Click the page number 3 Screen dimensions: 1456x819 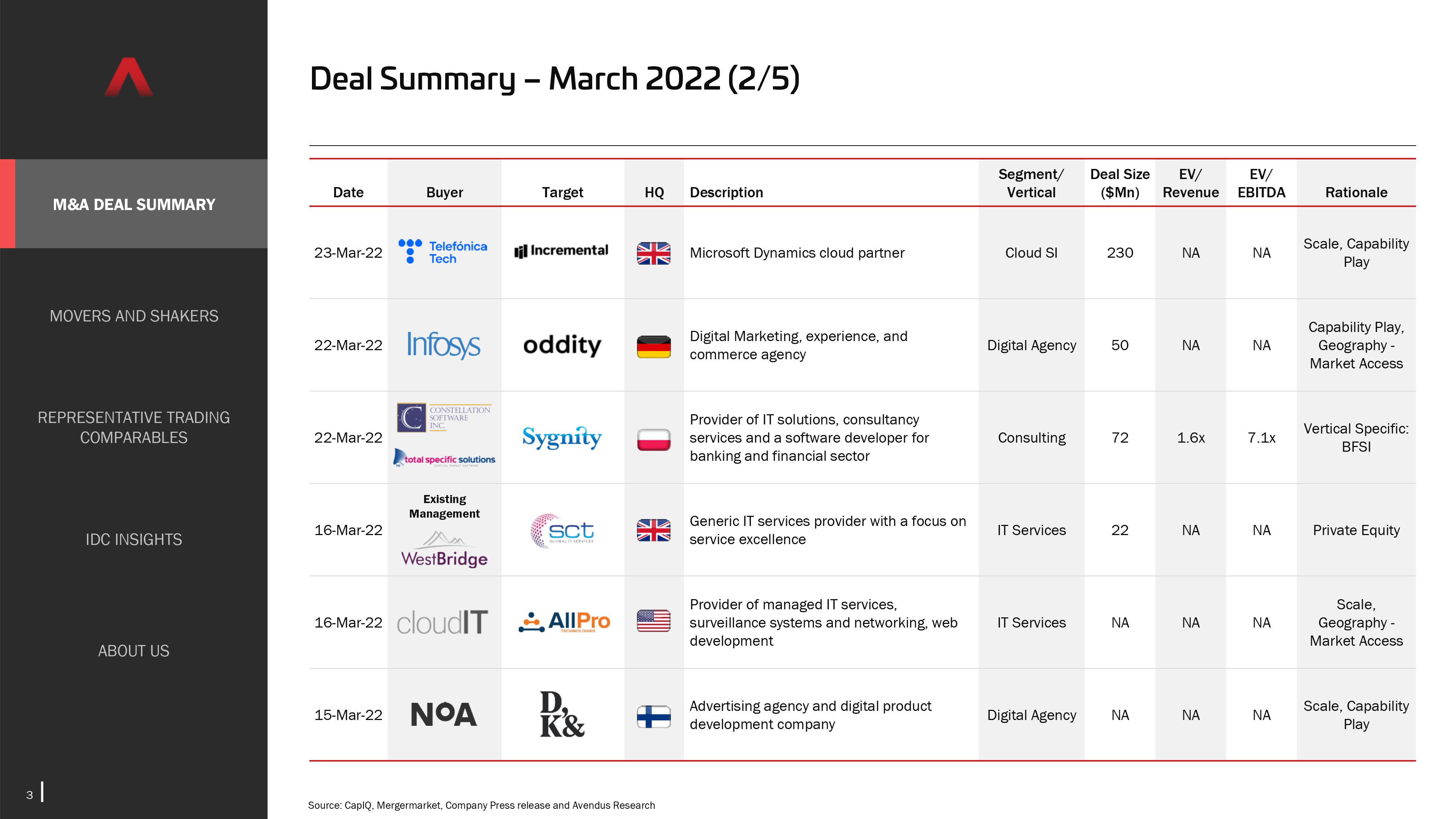29,795
